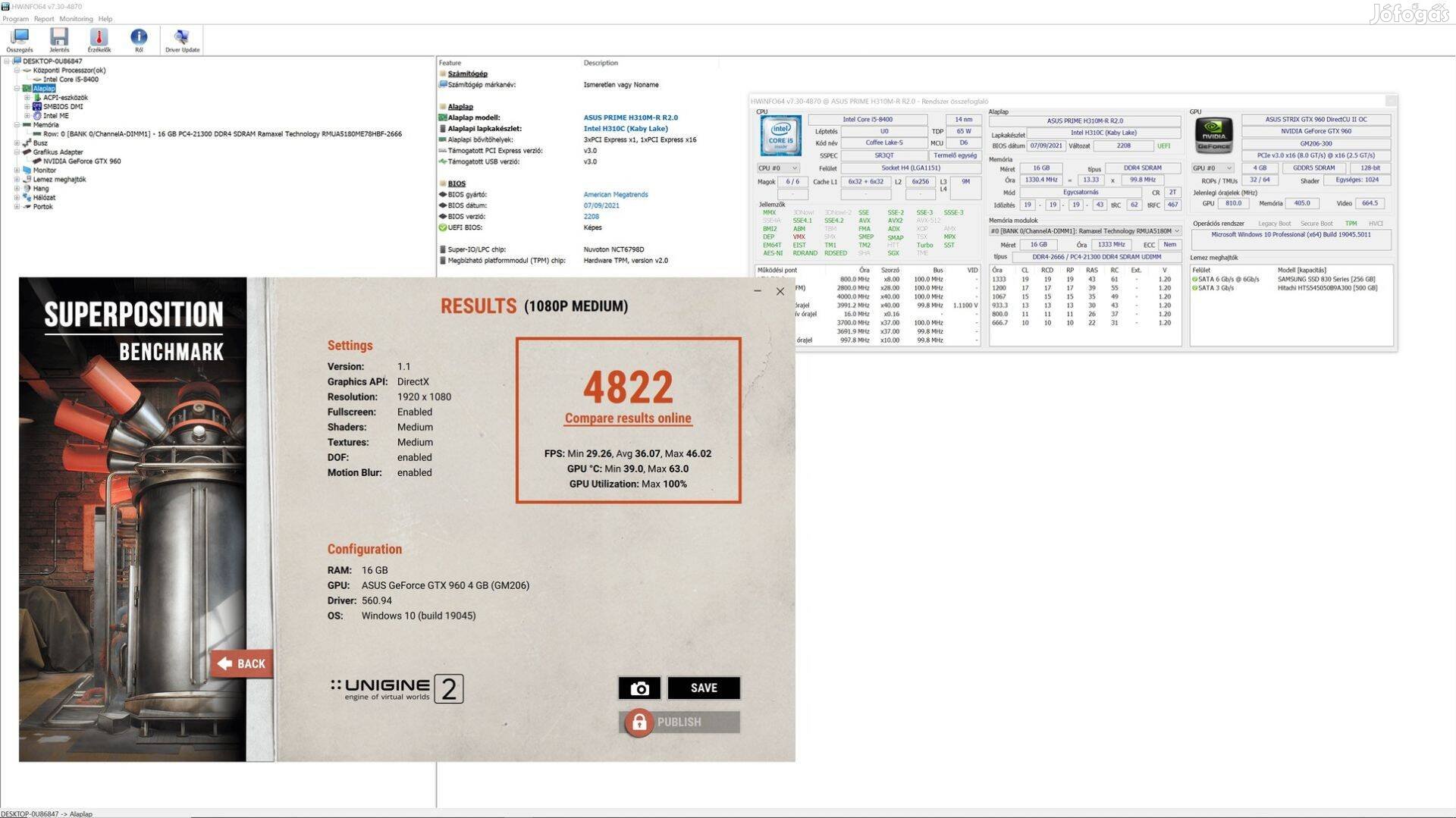Open the memory module BANK 0 dropdown

coord(1085,231)
